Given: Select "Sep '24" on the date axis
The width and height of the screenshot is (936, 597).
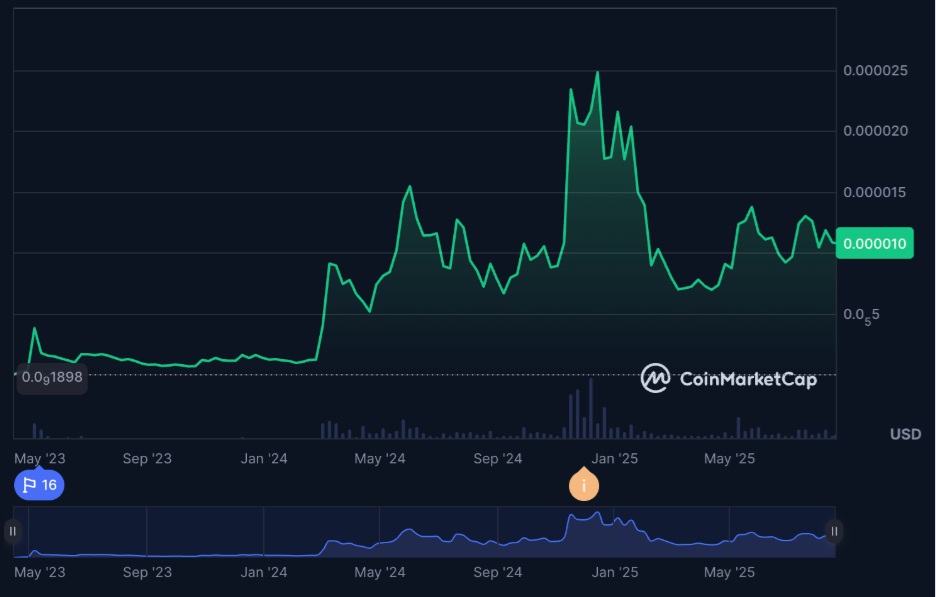Looking at the screenshot, I should tap(498, 458).
